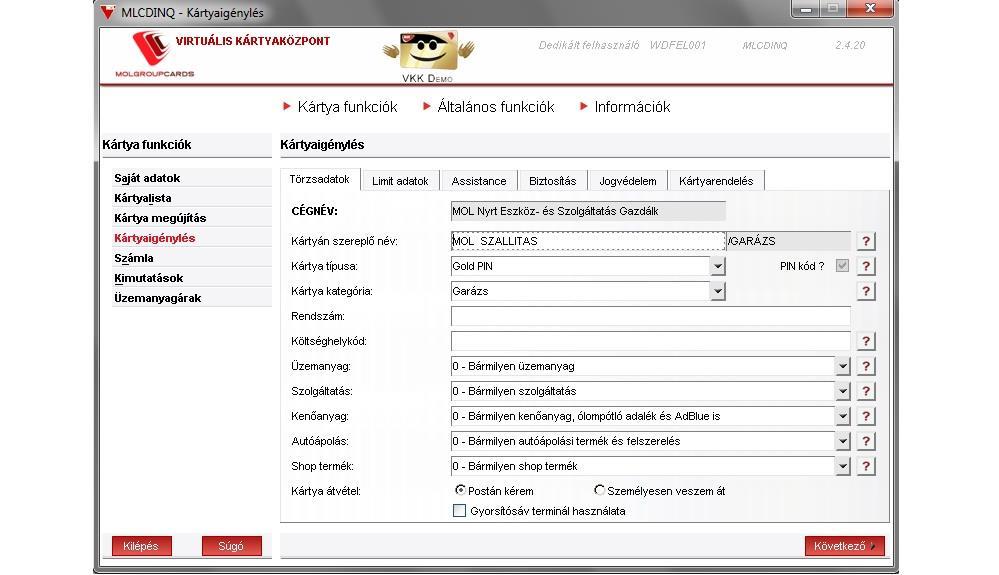Click the Rendszám input field
The height and width of the screenshot is (575, 999).
[x=650, y=316]
